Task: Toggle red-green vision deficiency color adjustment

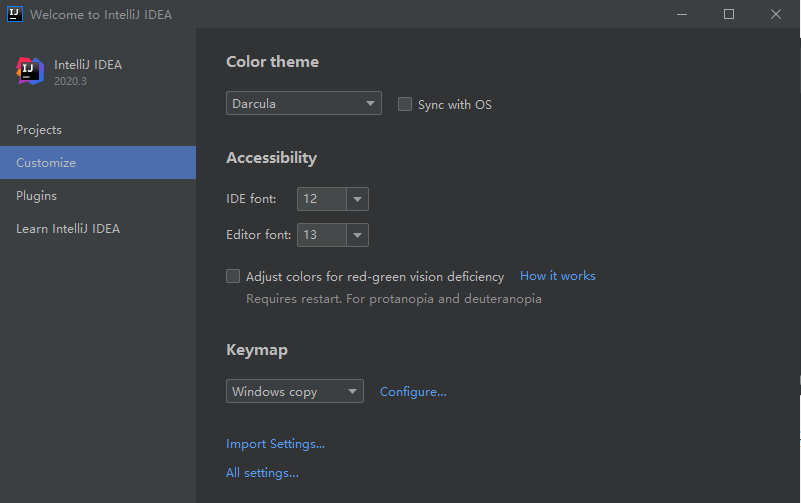Action: click(233, 276)
